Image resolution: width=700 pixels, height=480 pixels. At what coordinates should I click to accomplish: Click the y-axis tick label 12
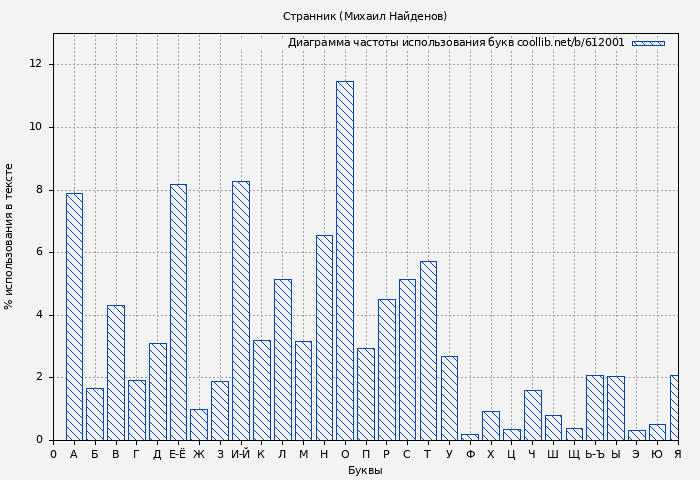click(36, 64)
